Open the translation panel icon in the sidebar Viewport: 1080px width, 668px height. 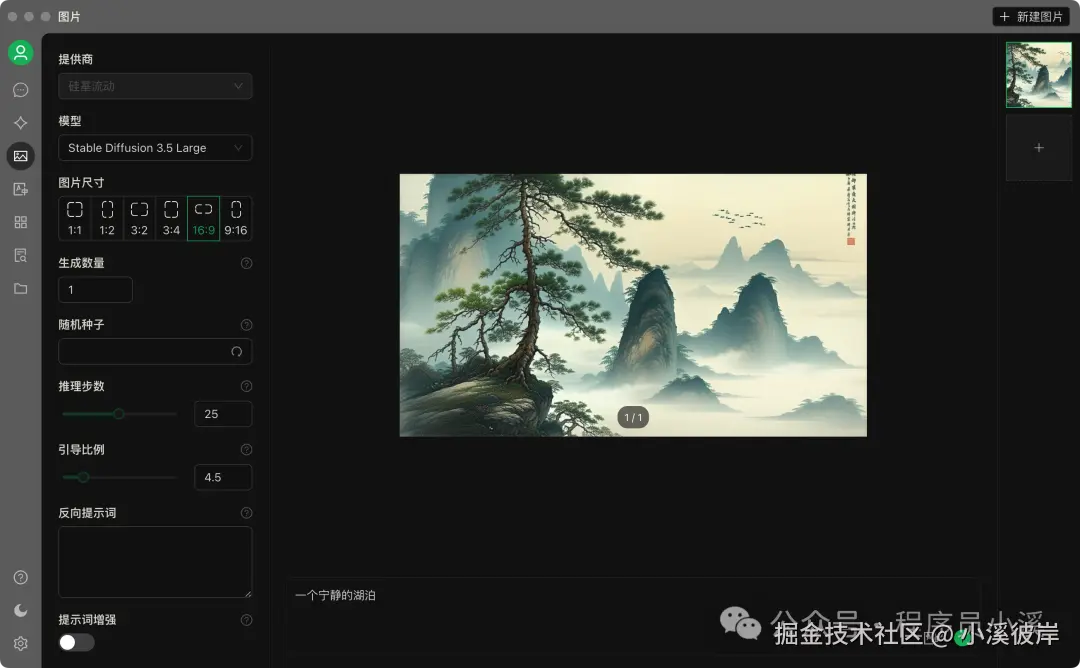(x=21, y=189)
